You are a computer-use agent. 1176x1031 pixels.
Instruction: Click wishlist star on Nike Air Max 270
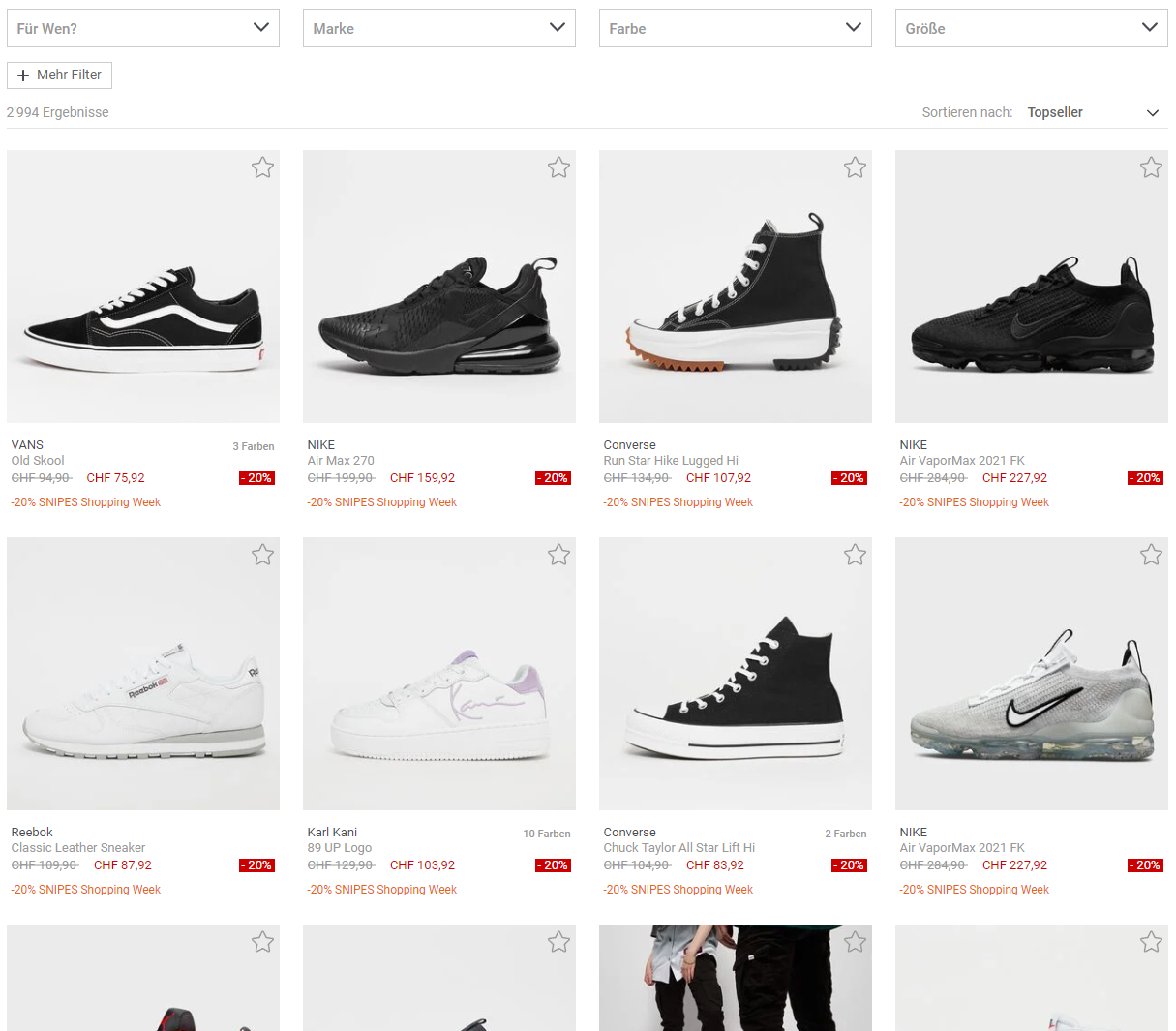pyautogui.click(x=558, y=167)
